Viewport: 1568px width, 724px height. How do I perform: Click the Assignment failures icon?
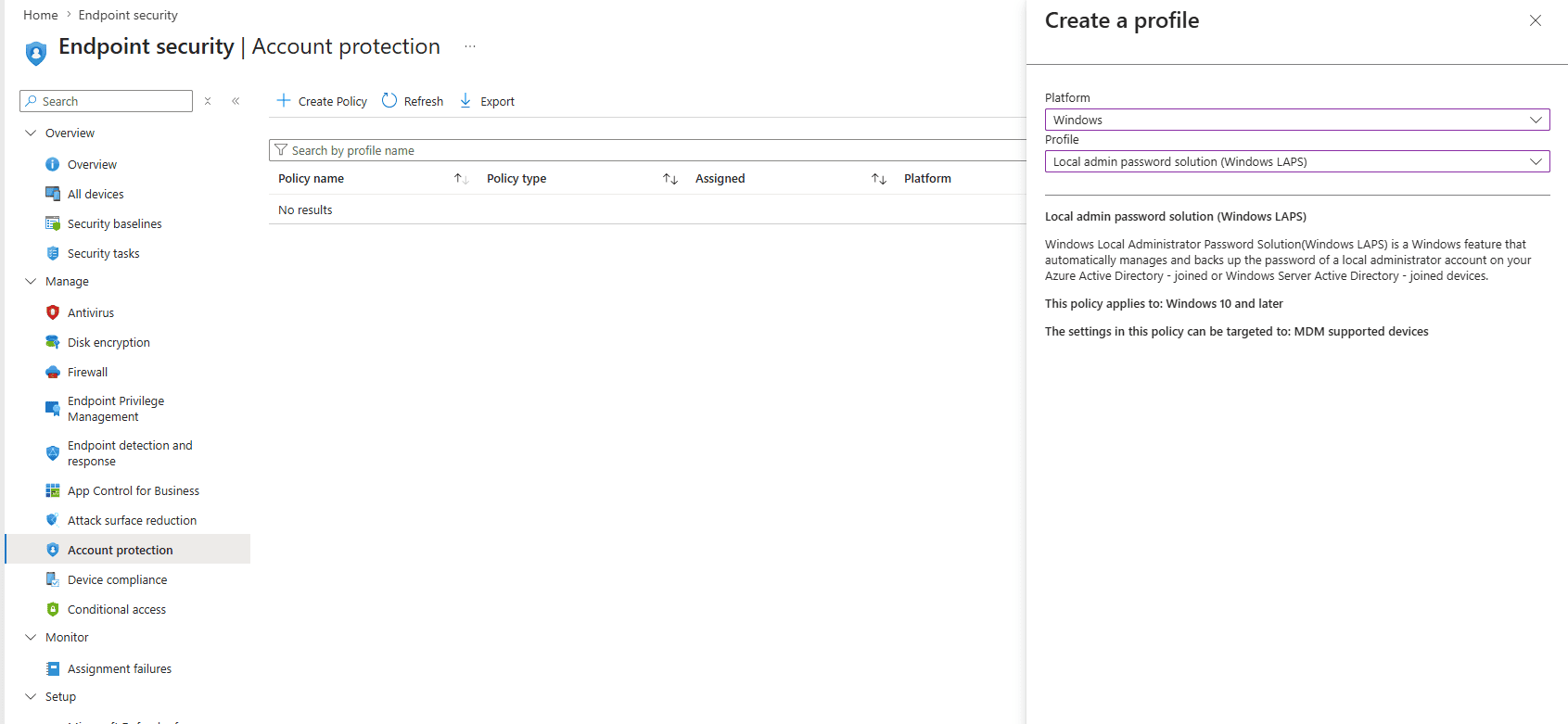pyautogui.click(x=53, y=668)
